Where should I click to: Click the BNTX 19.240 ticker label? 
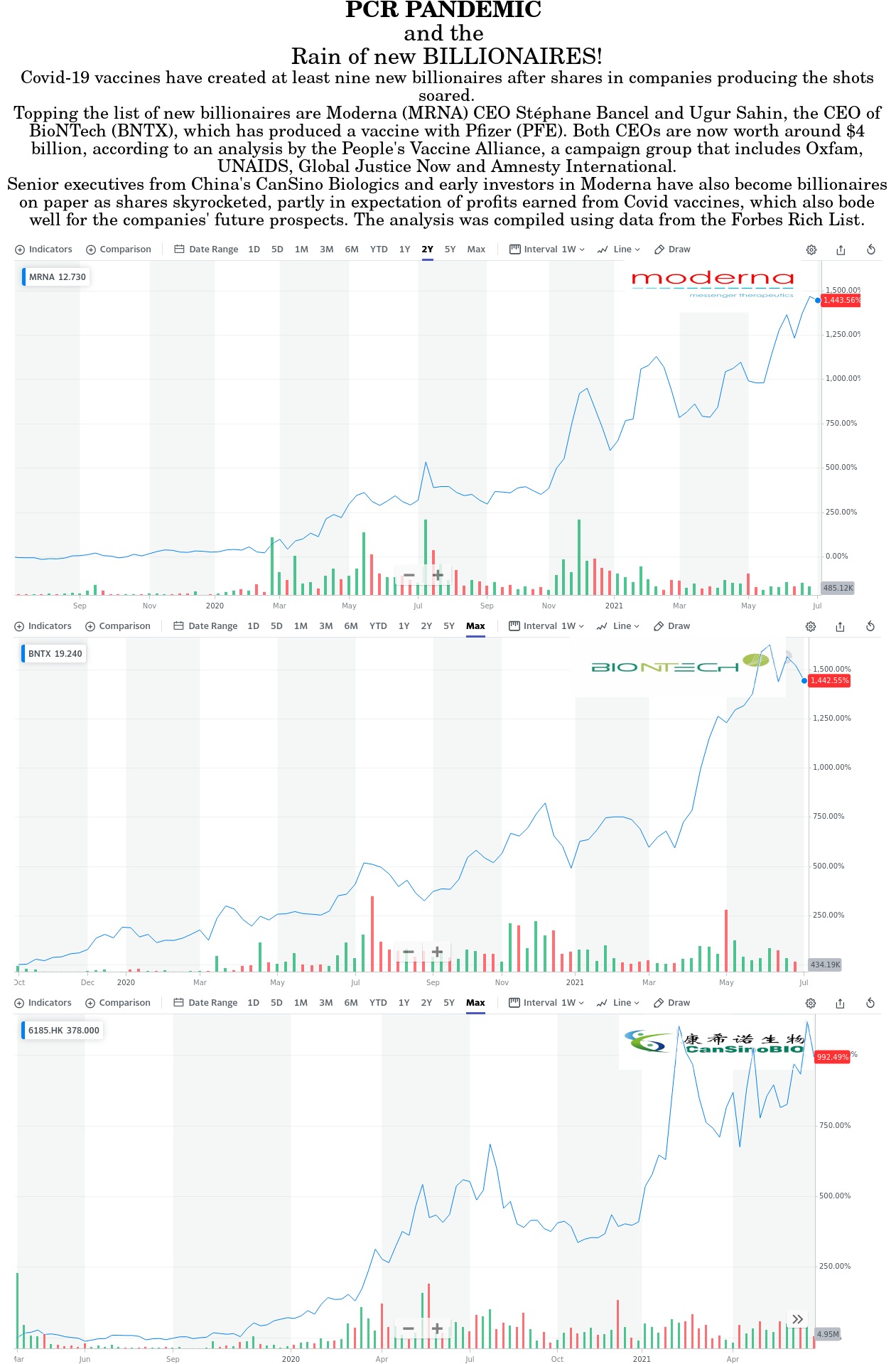pos(55,654)
